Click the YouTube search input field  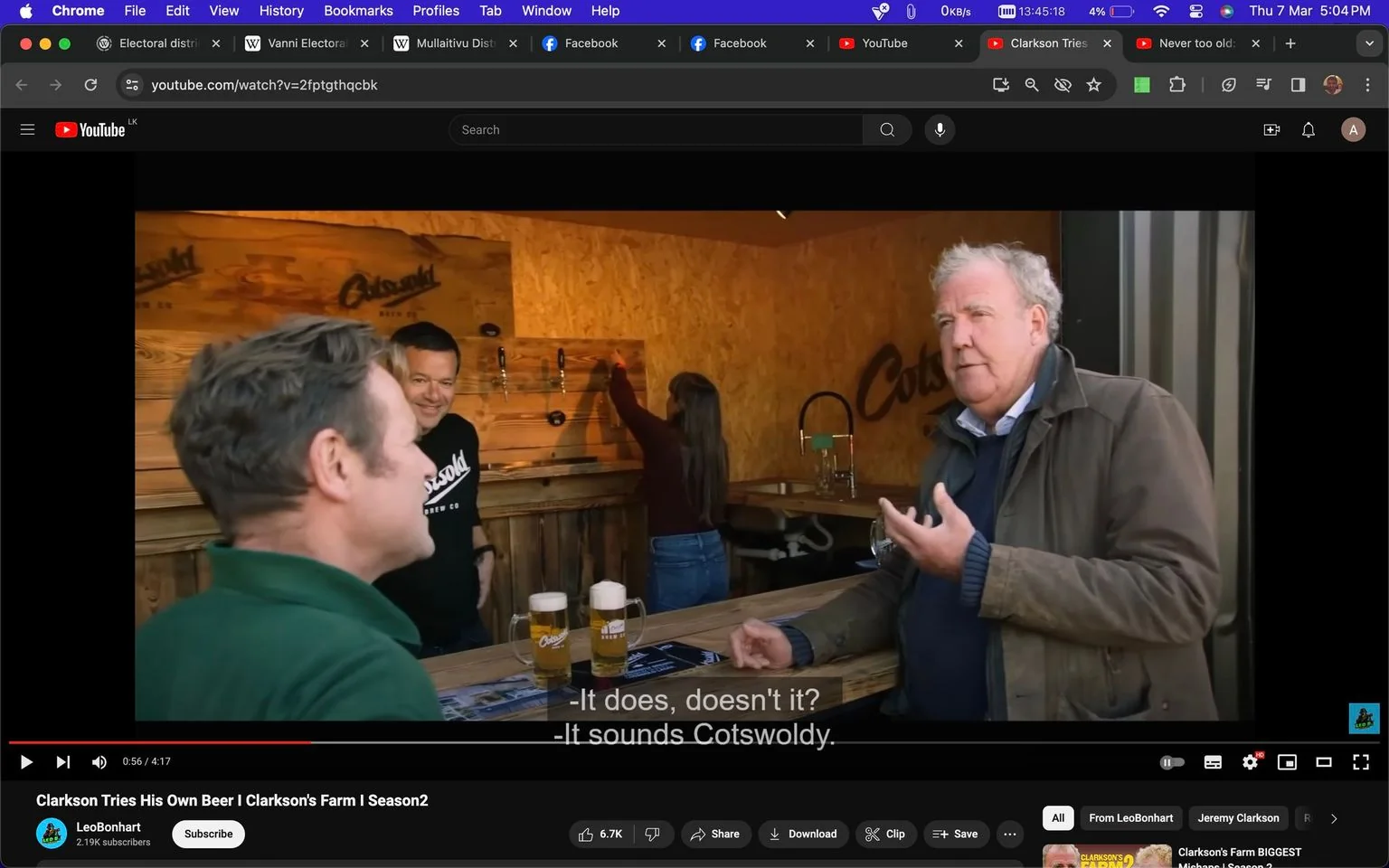tap(656, 129)
